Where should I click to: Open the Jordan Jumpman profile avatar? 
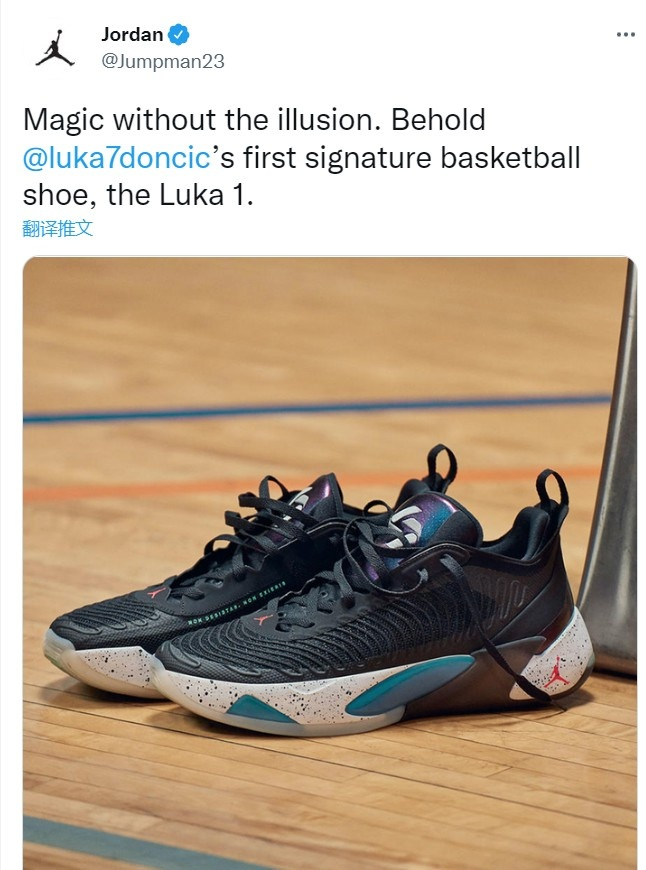click(55, 48)
